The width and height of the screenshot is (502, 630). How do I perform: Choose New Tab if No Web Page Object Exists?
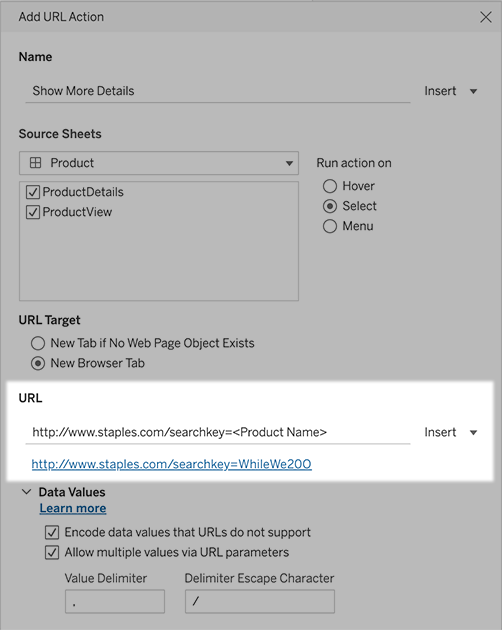tap(38, 343)
